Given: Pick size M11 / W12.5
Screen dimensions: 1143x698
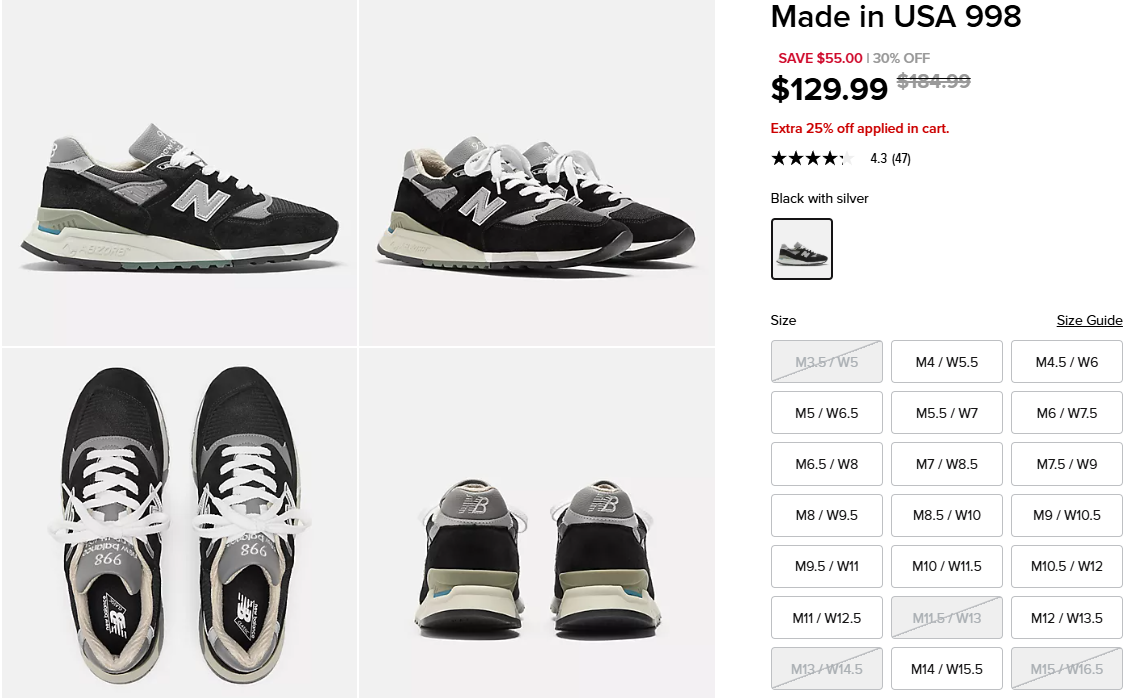Looking at the screenshot, I should pos(826,618).
